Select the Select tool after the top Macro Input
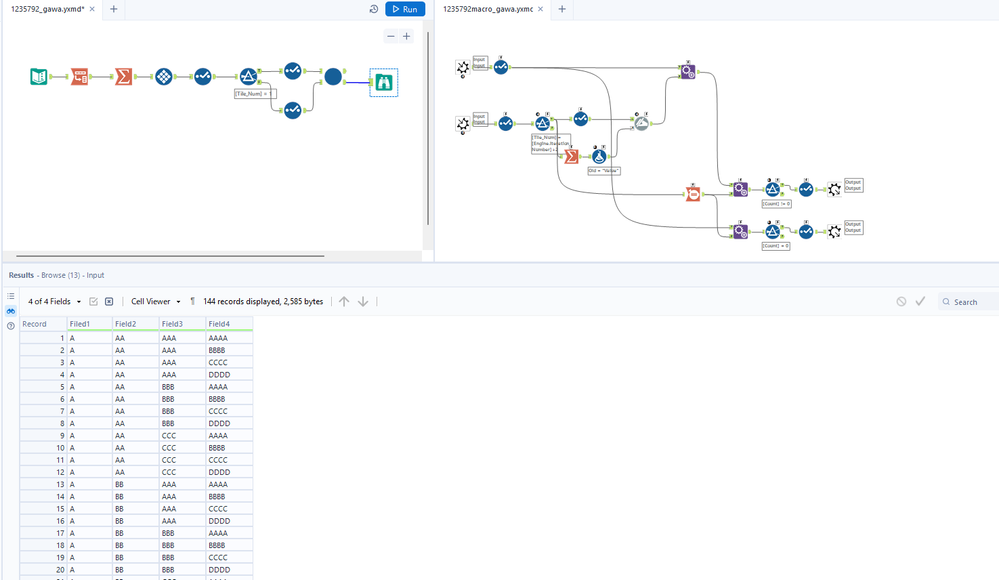Screen dimensions: 999x580 point(501,66)
